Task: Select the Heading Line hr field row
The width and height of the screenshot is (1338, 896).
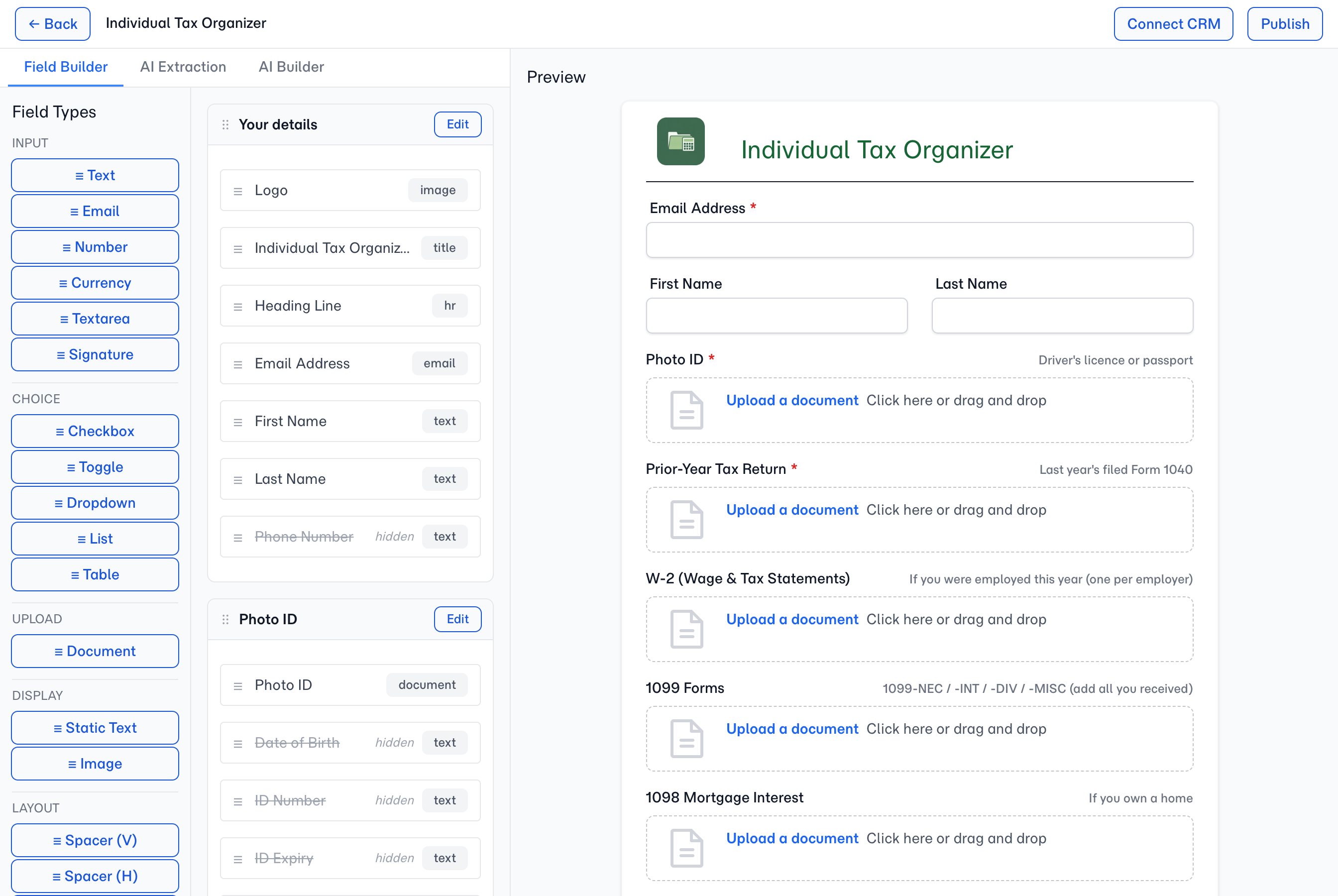Action: [350, 306]
